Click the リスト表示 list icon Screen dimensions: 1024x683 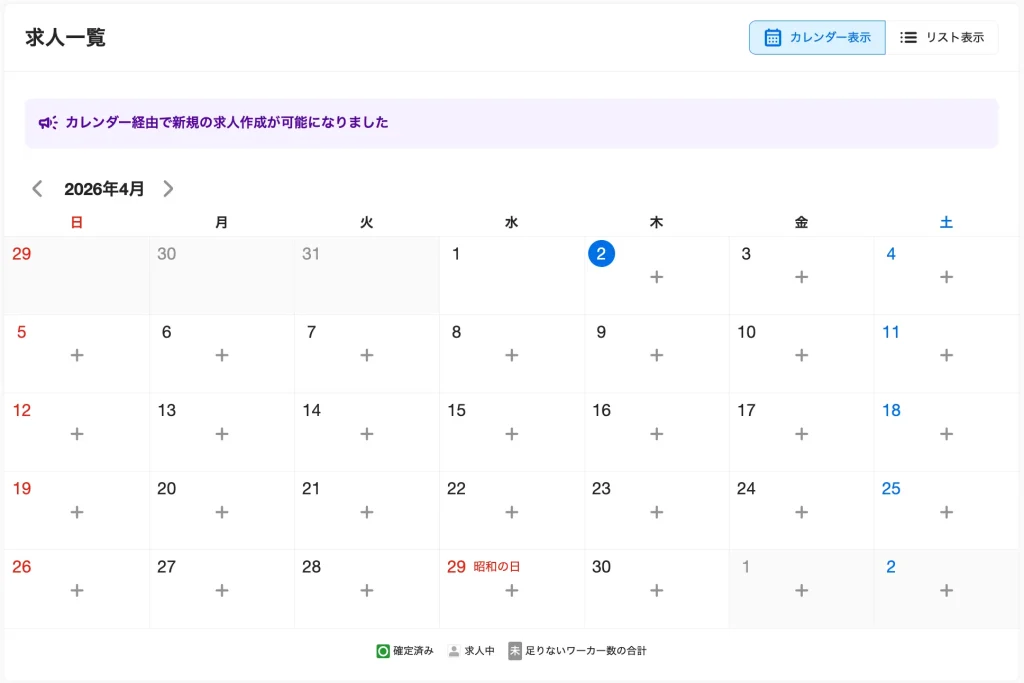pyautogui.click(x=908, y=37)
